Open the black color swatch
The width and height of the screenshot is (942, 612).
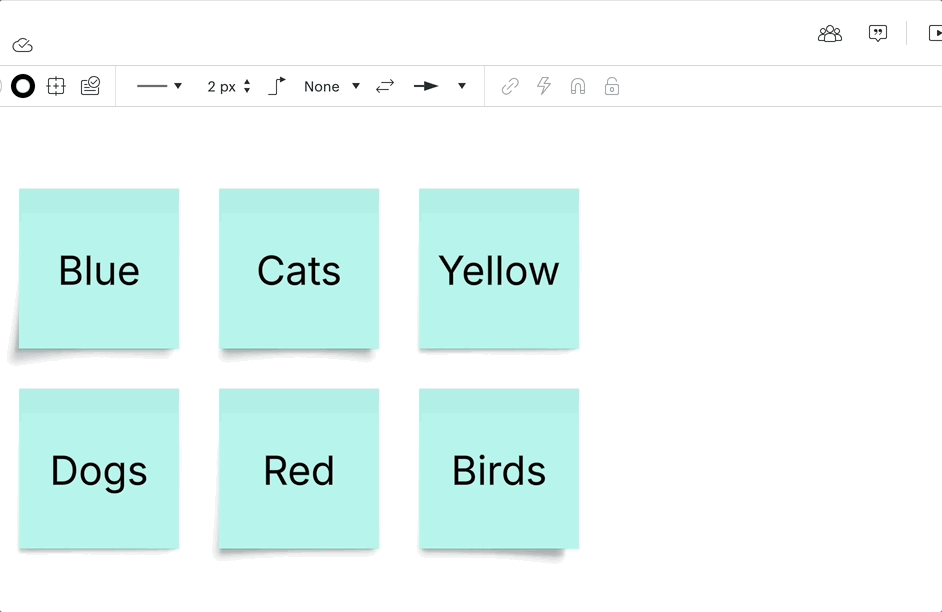(x=22, y=86)
